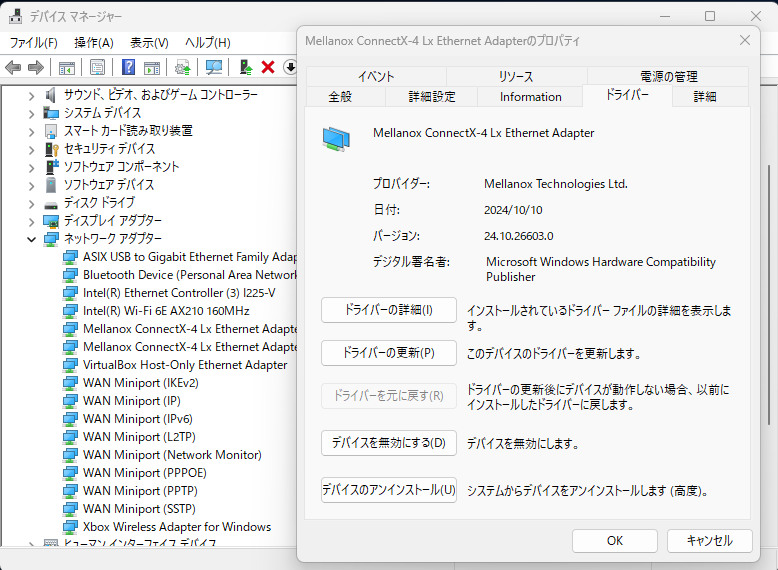Close the Mellanox properties dialog

pos(745,40)
